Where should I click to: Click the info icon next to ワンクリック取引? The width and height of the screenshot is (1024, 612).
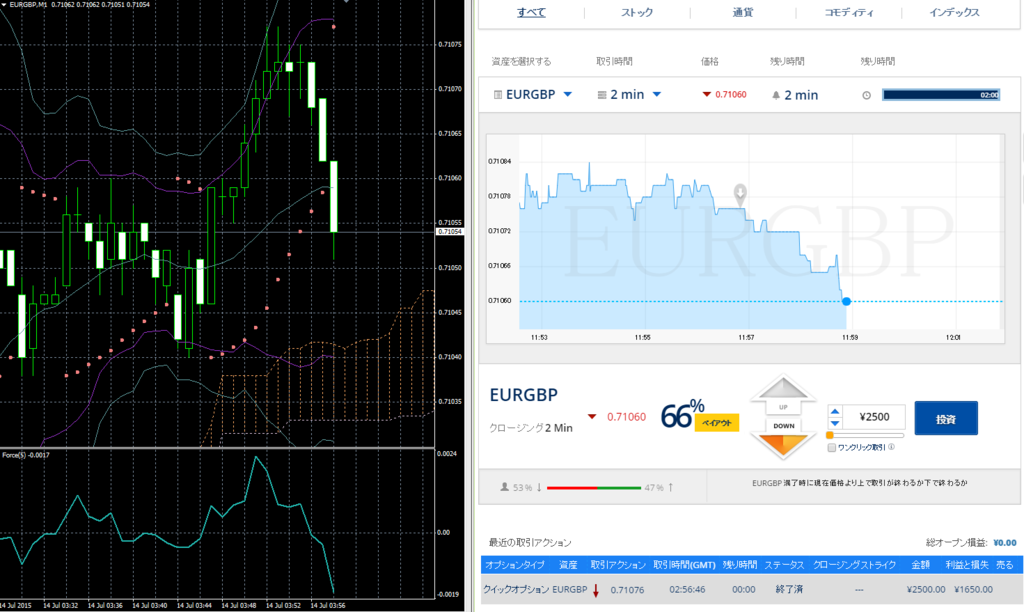(x=891, y=447)
